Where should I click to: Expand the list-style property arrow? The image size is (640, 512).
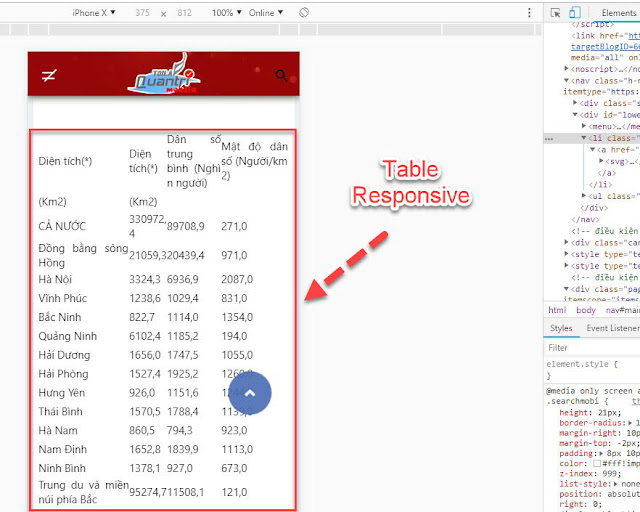(x=616, y=483)
